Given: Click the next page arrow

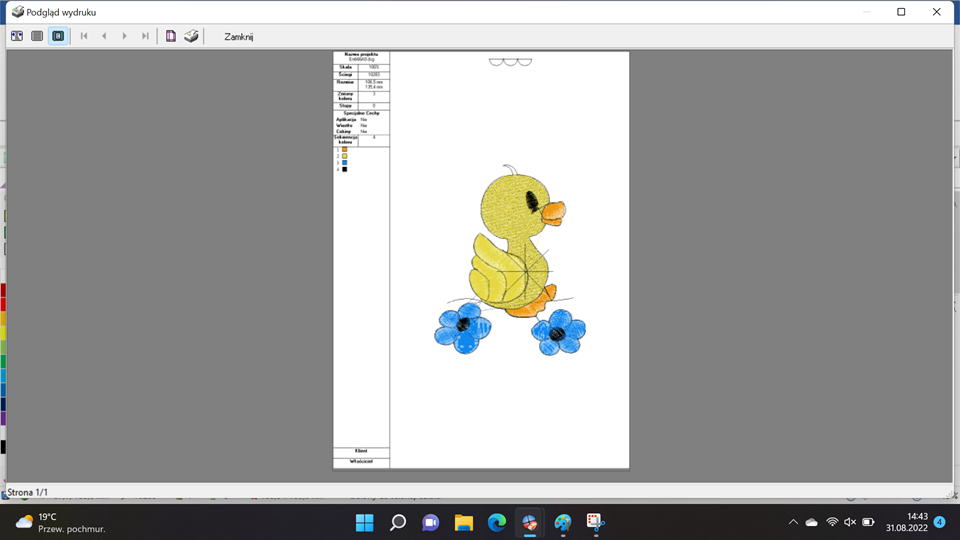Looking at the screenshot, I should pos(125,36).
